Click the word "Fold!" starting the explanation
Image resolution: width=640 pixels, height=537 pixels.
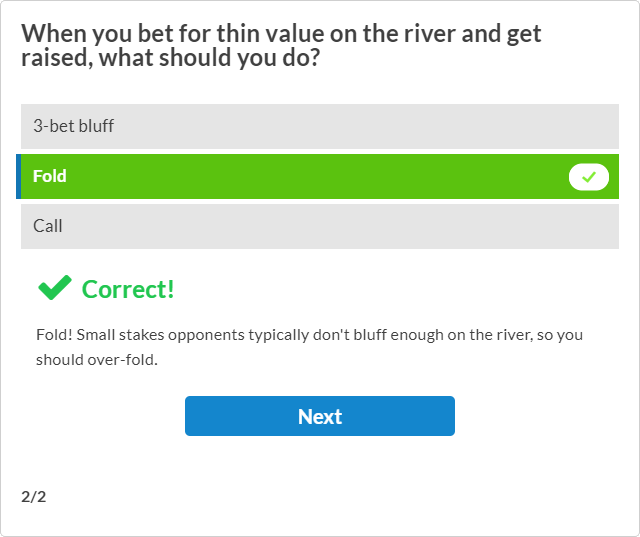point(54,335)
